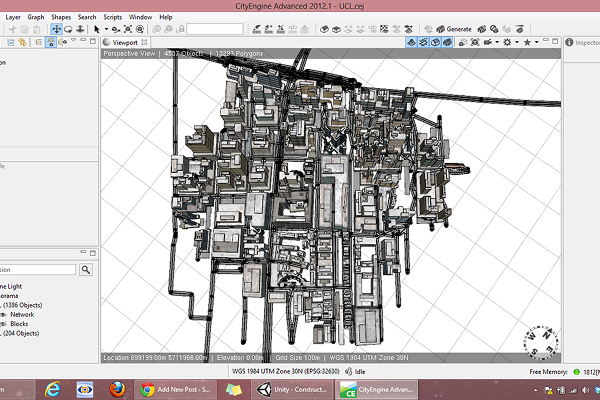This screenshot has width=600, height=400.
Task: Open Internet Explorer from the taskbar
Action: pos(52,389)
